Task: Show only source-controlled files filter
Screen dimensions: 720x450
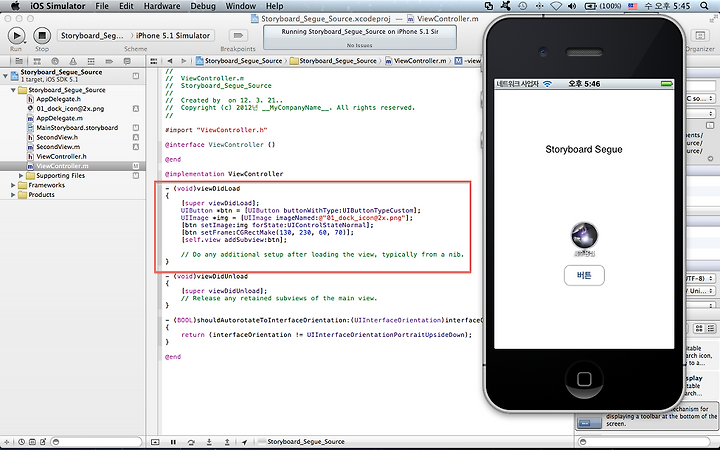Action: point(32,442)
